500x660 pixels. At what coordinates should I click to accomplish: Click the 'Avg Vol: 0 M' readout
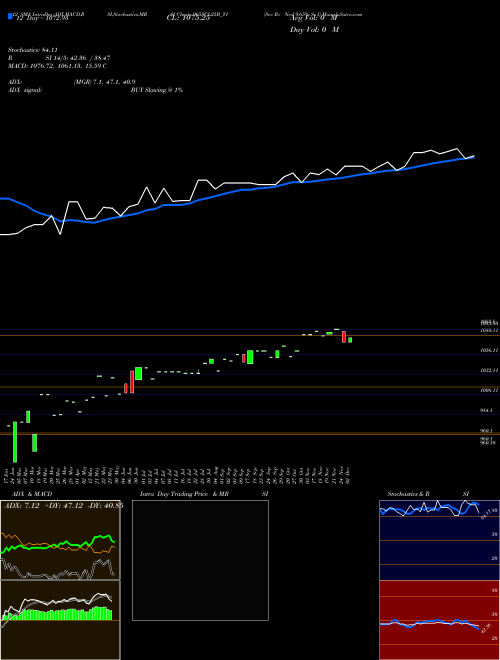coord(314,19)
